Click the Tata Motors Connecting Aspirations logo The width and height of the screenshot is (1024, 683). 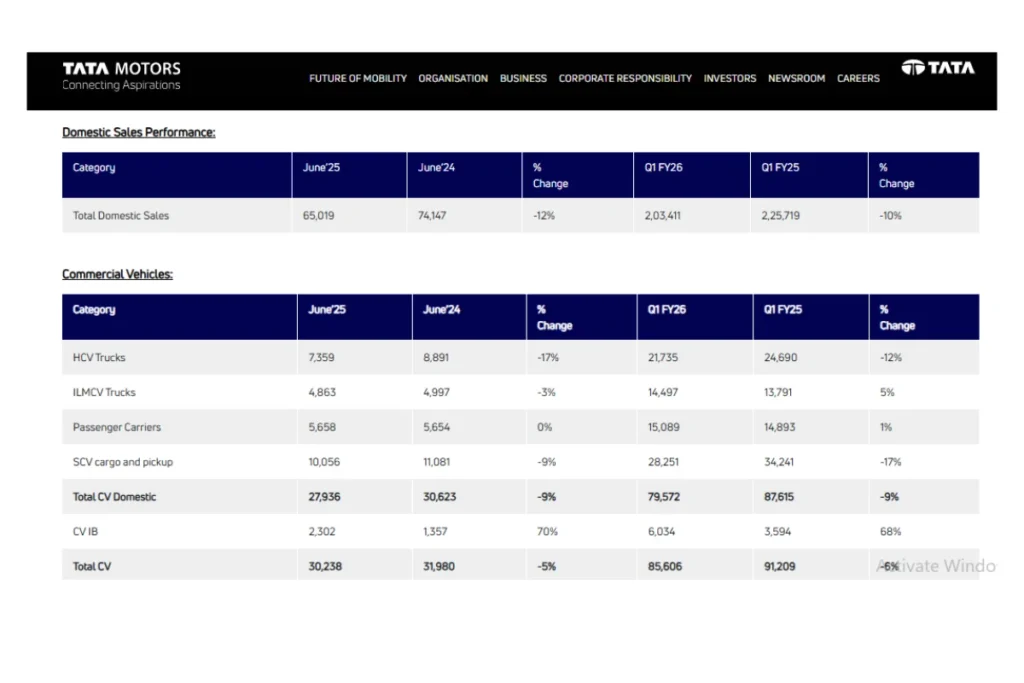(121, 76)
